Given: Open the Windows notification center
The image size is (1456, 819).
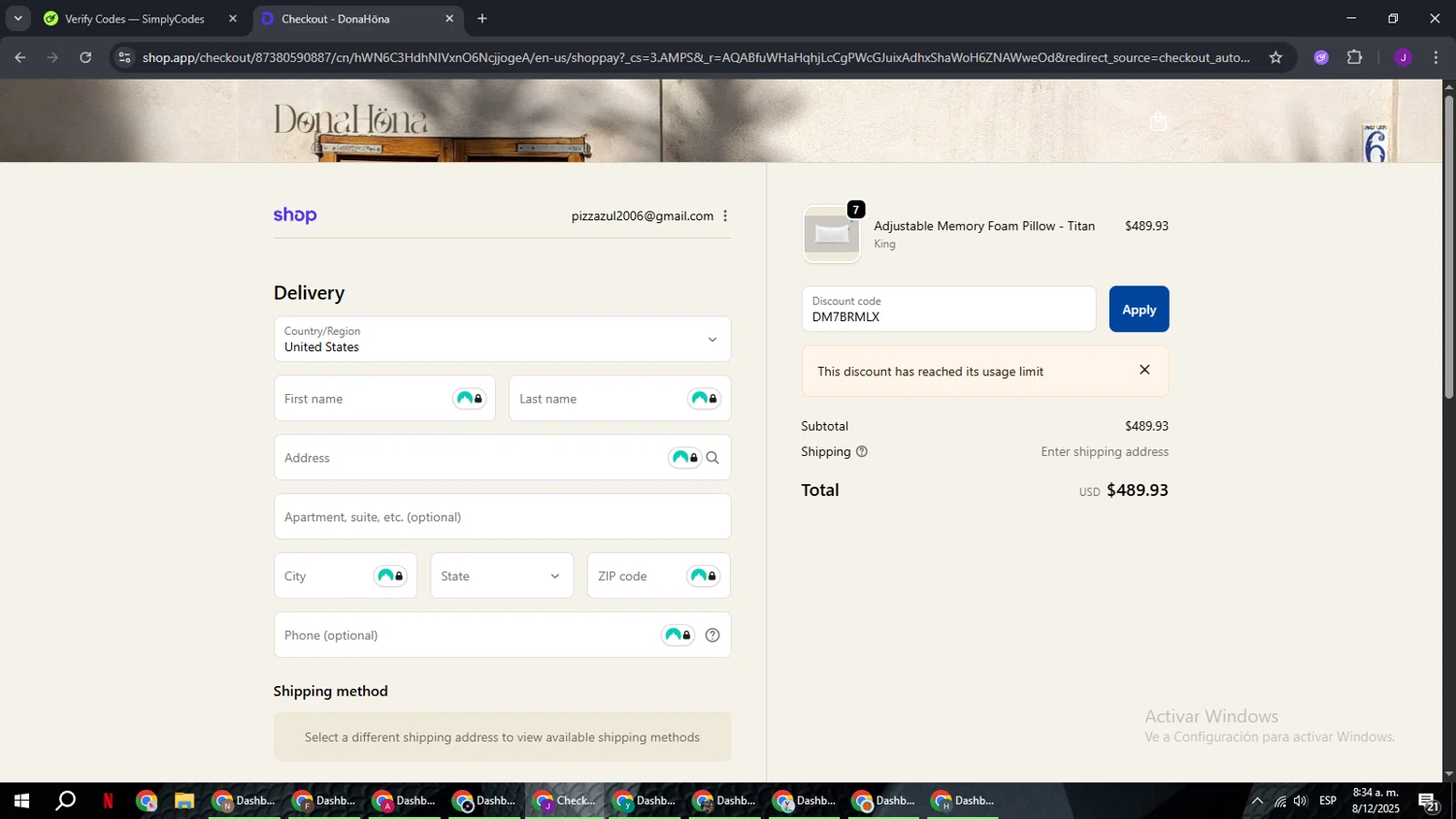Looking at the screenshot, I should [x=1428, y=802].
